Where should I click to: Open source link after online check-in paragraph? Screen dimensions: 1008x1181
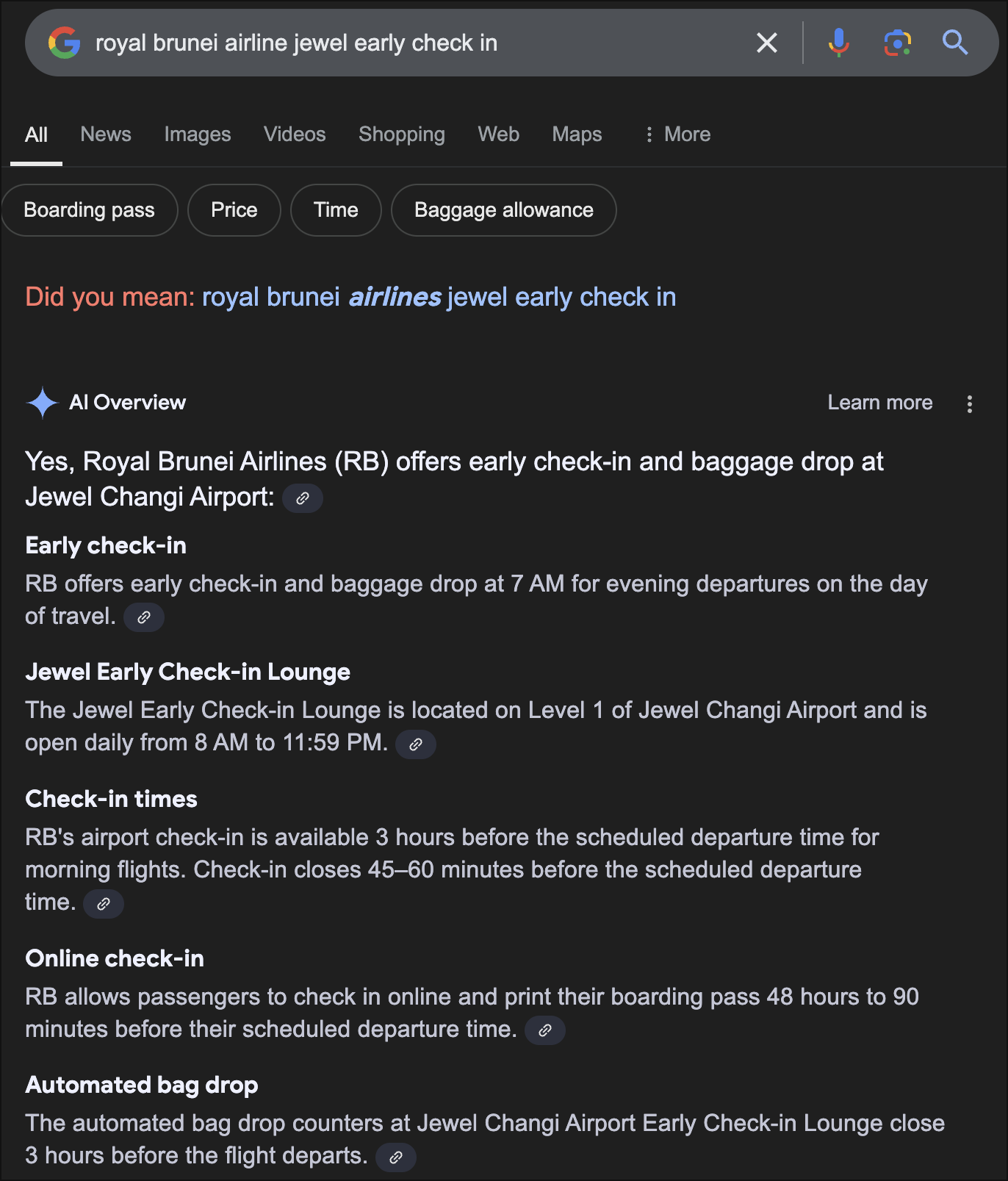(545, 1030)
